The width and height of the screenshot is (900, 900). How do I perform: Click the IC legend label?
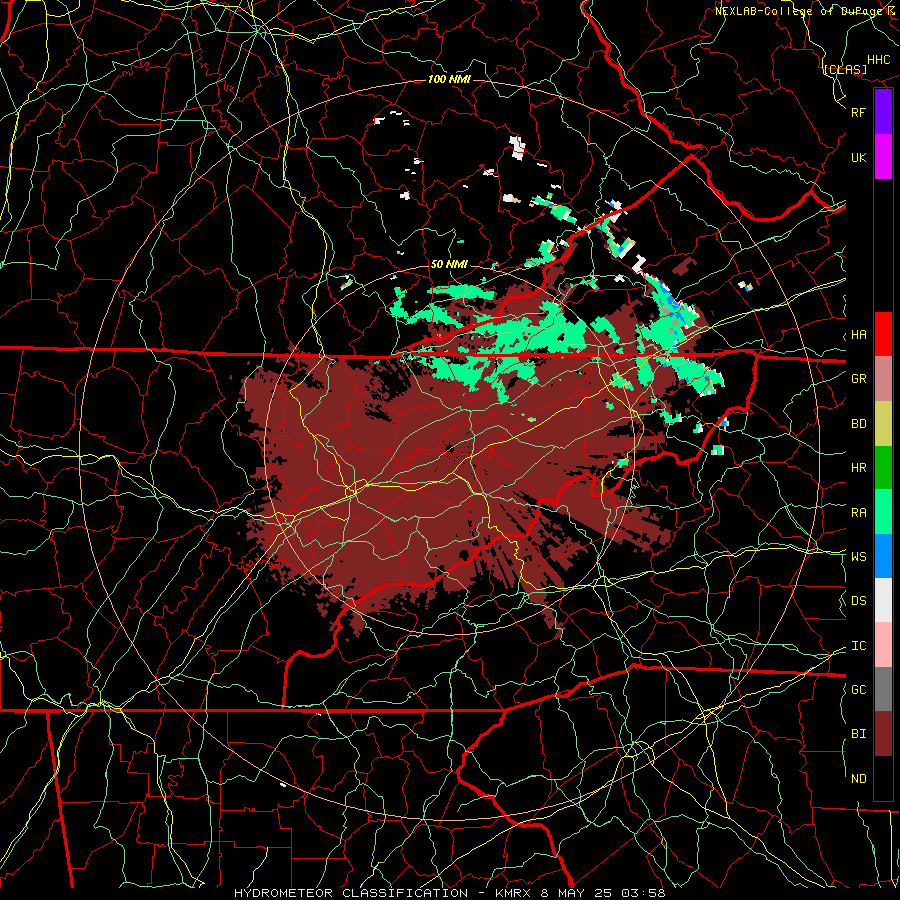click(859, 646)
